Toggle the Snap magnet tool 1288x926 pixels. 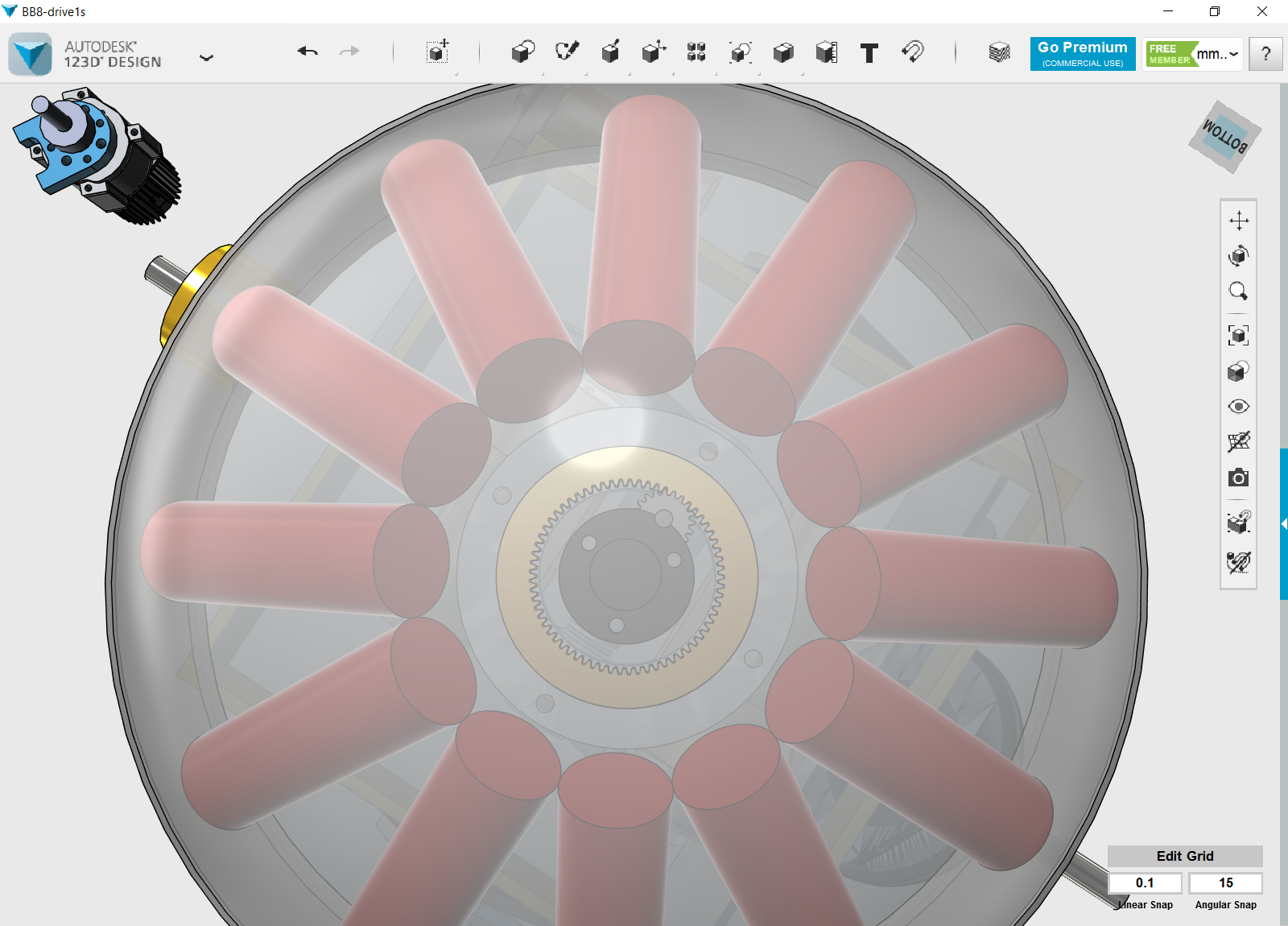click(x=913, y=52)
